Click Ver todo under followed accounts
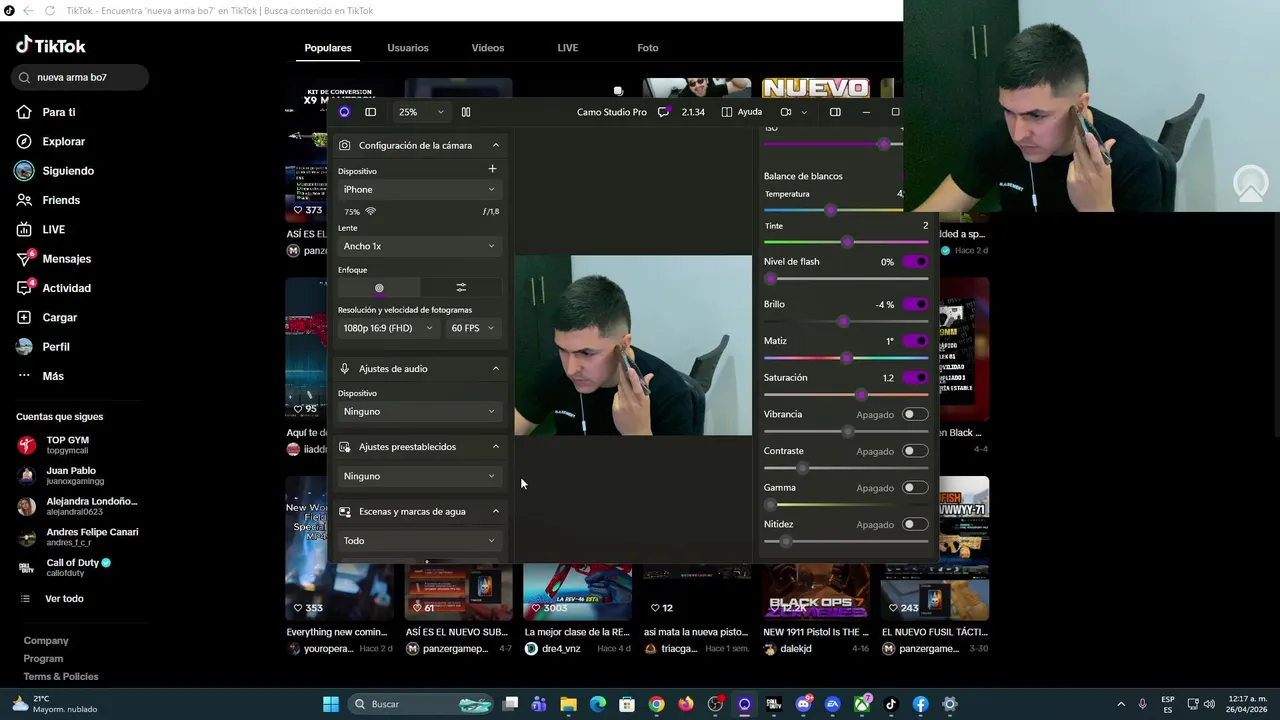 click(64, 599)
